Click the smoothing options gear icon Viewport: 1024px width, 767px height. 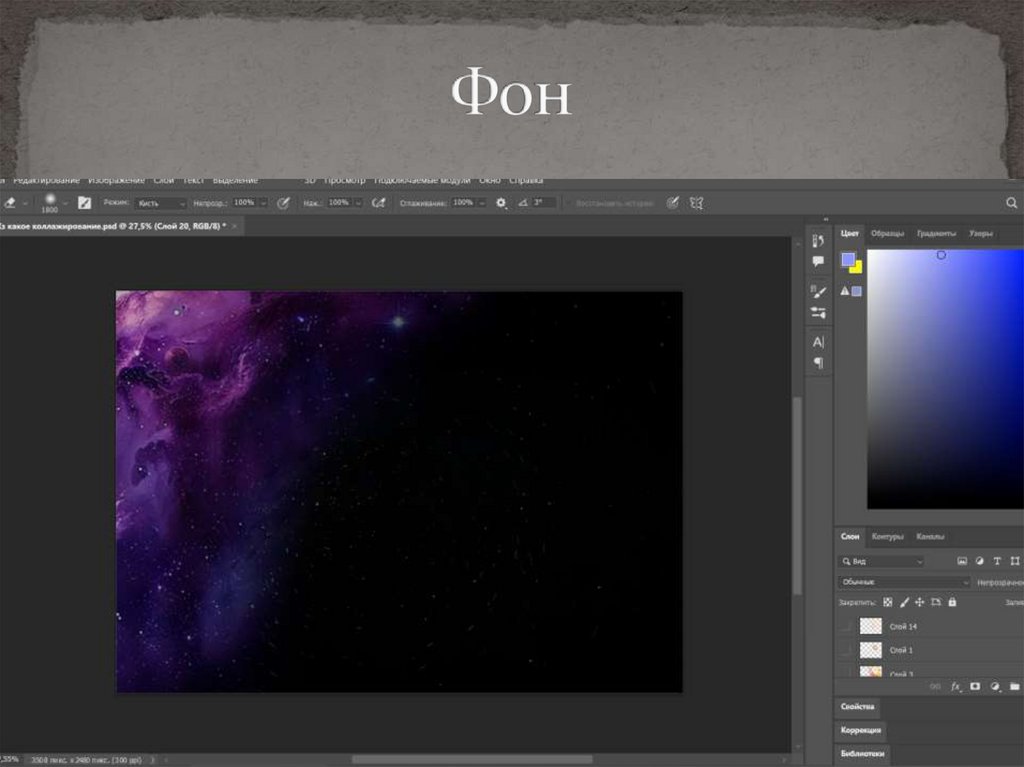(501, 202)
